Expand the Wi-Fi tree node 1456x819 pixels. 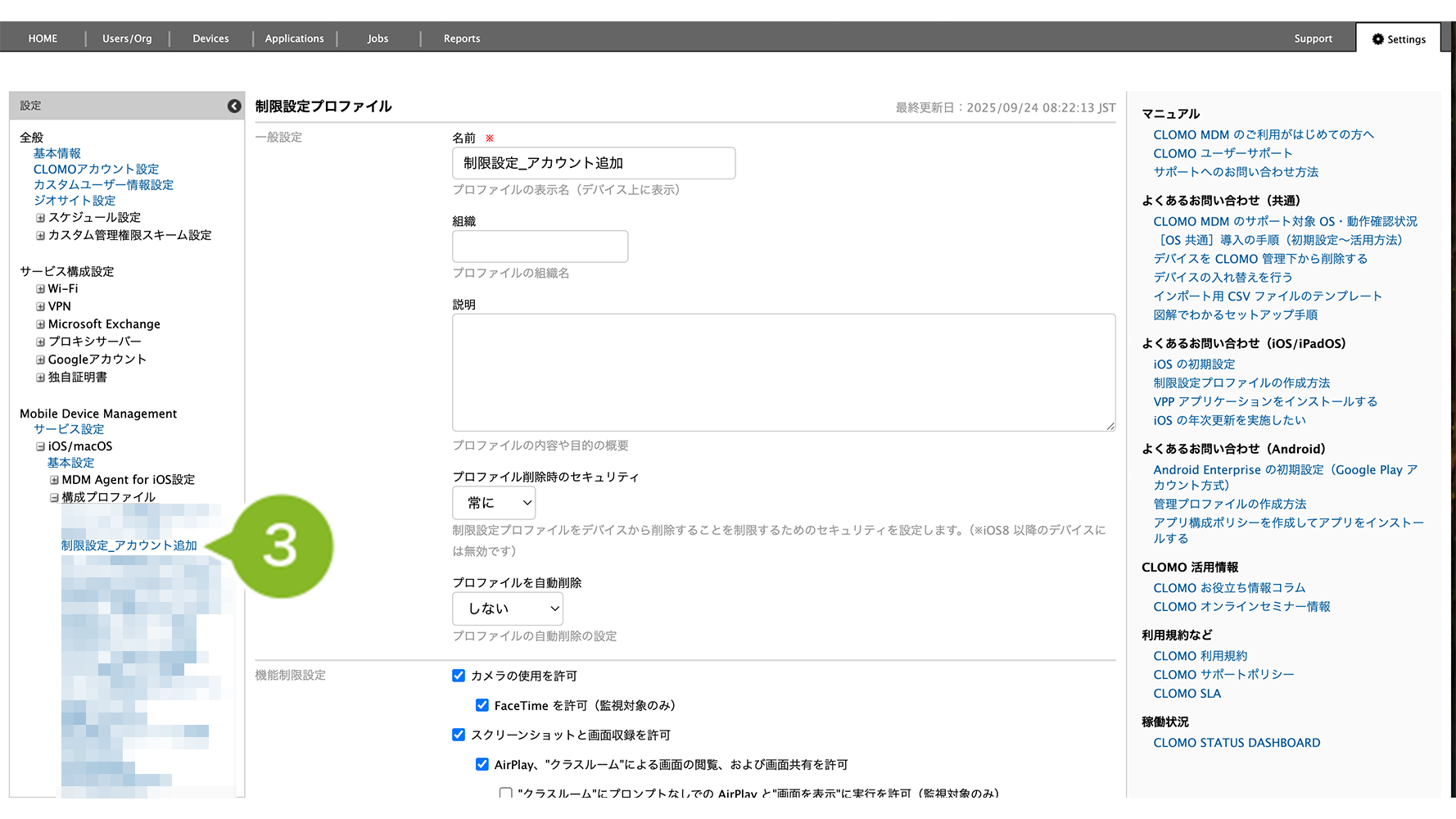click(40, 289)
